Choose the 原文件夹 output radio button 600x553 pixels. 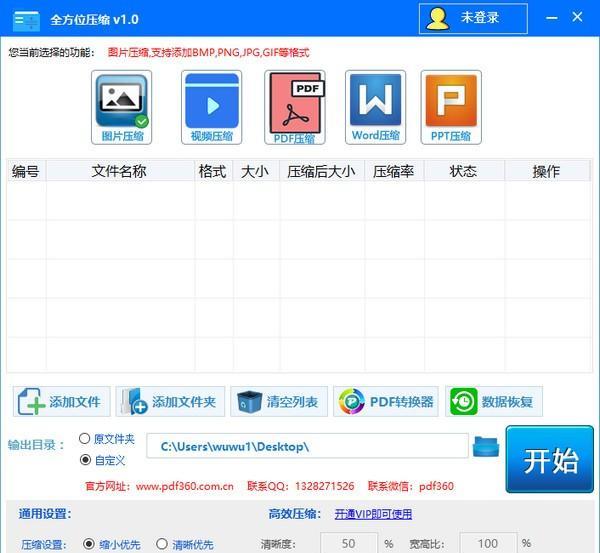85,439
